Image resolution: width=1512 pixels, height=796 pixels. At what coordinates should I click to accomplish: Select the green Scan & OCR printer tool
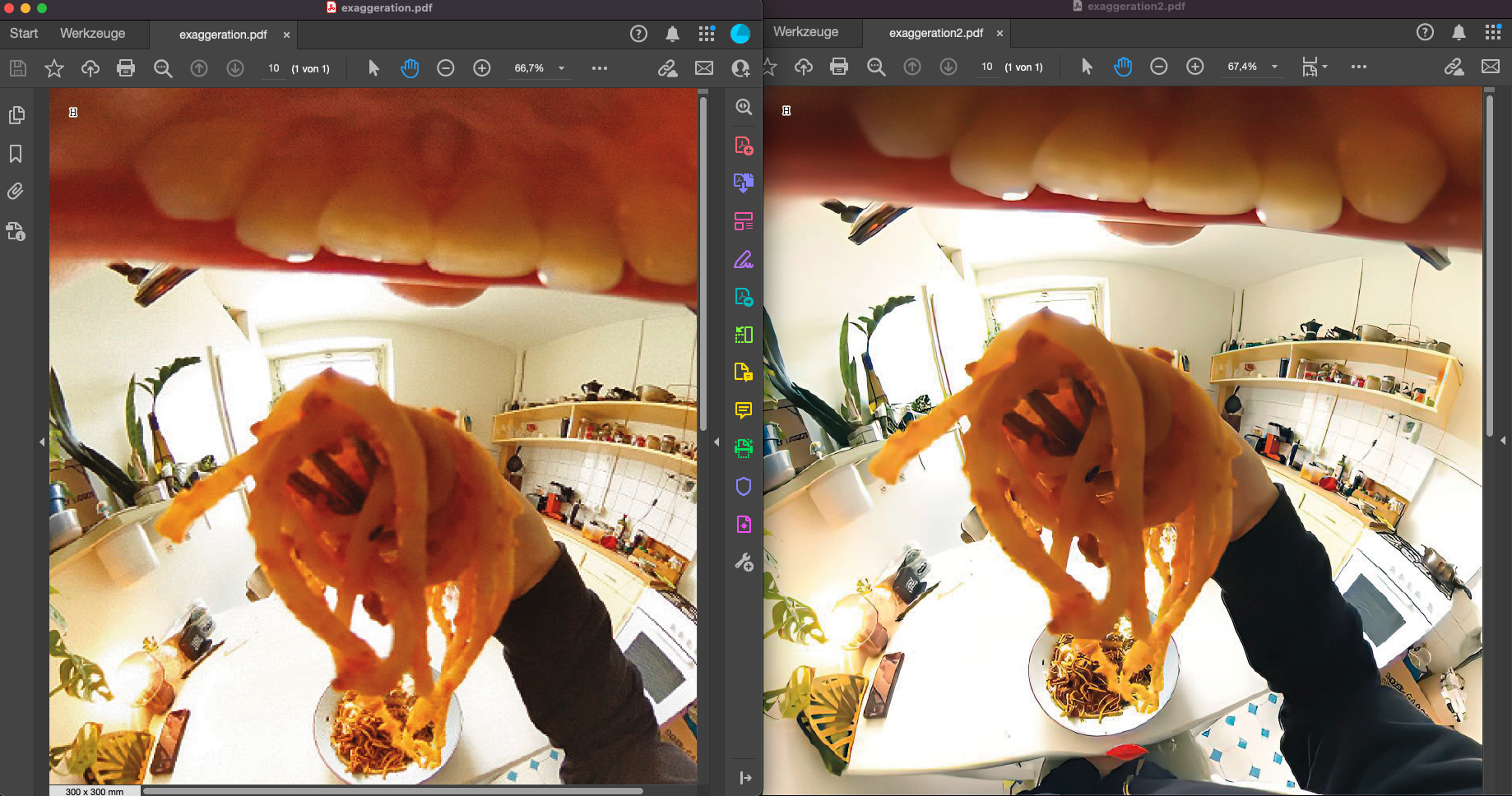(x=744, y=448)
